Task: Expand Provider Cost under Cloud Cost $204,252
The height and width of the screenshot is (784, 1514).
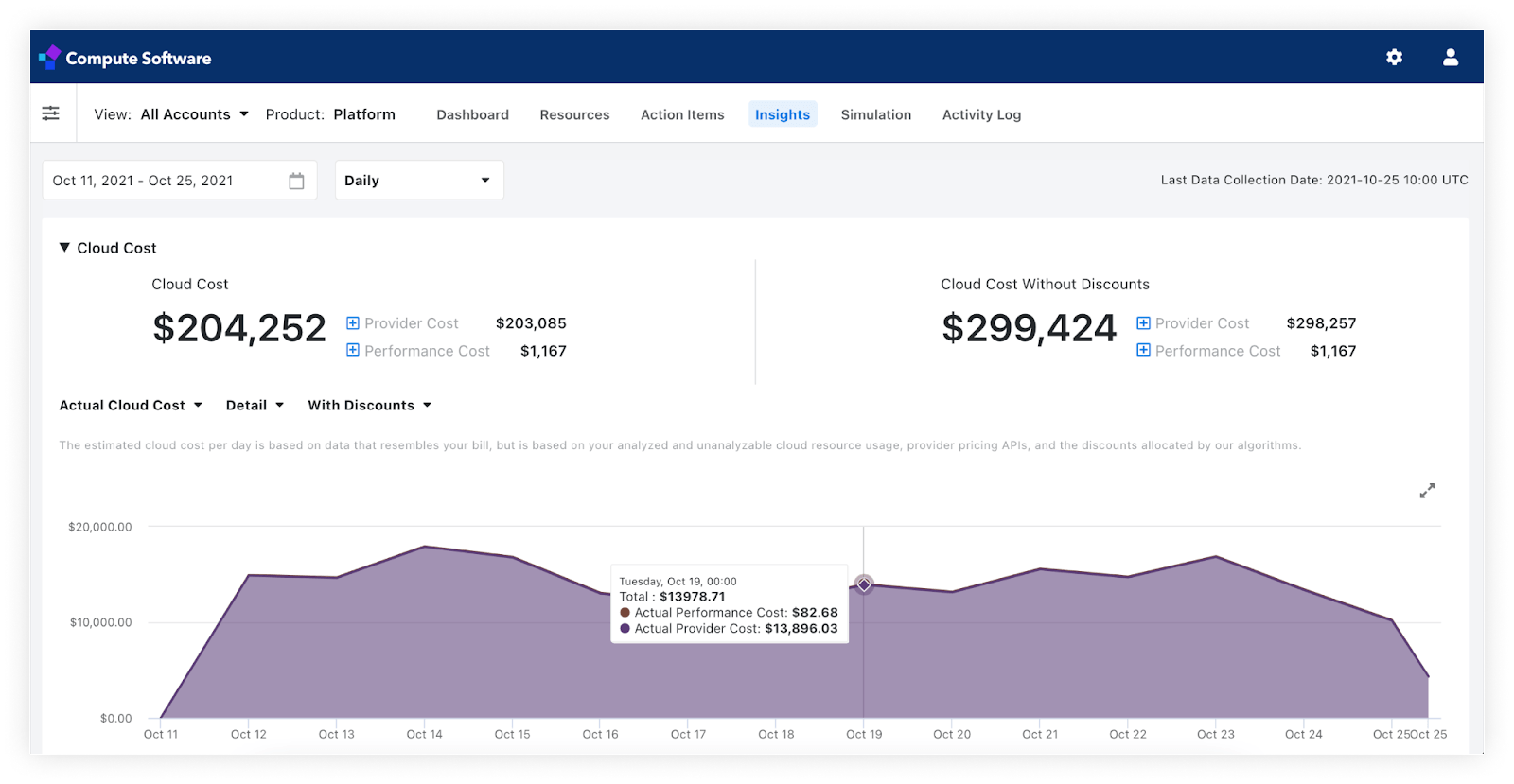Action: tap(353, 323)
